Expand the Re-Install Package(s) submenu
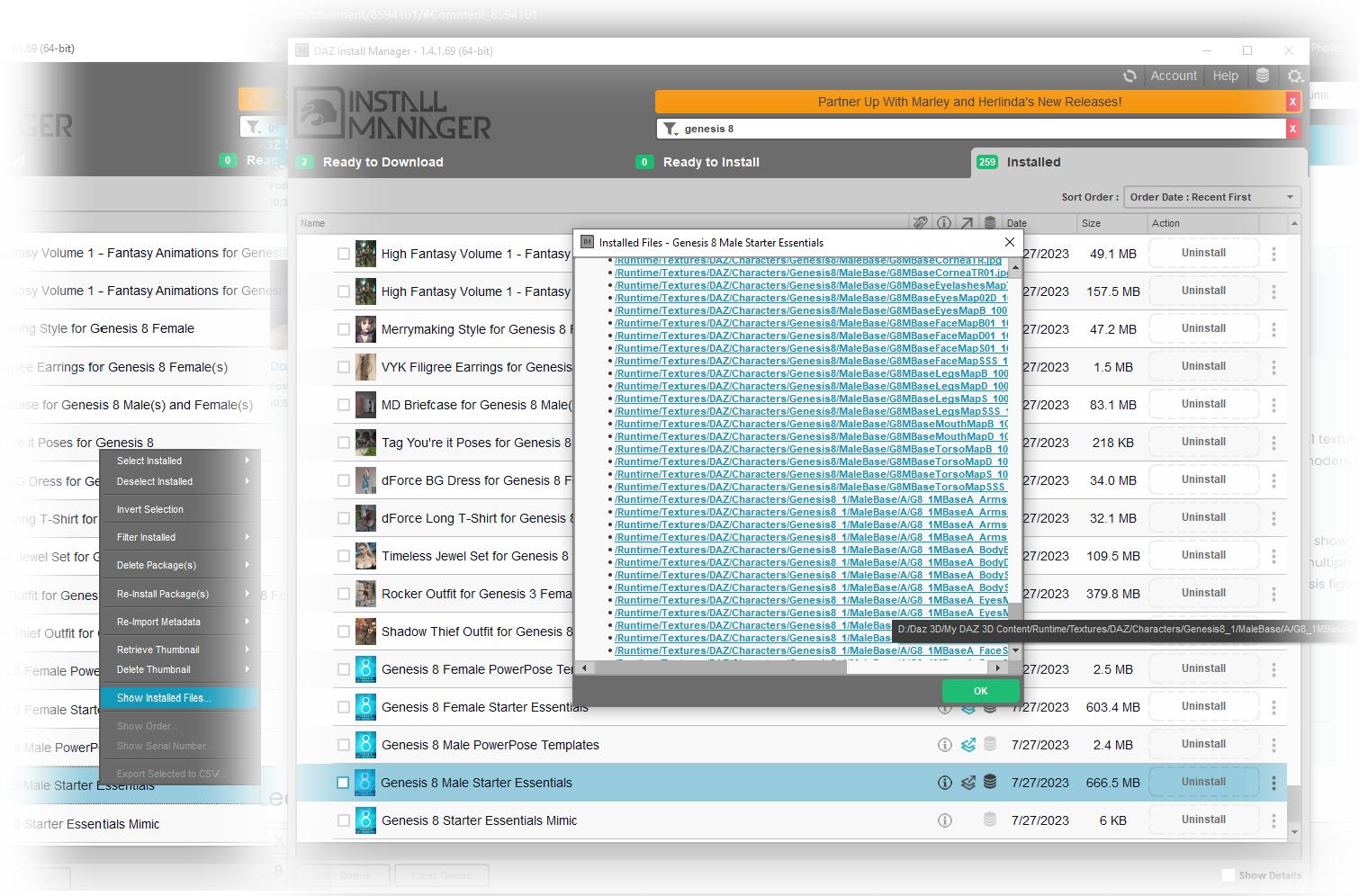 179,594
